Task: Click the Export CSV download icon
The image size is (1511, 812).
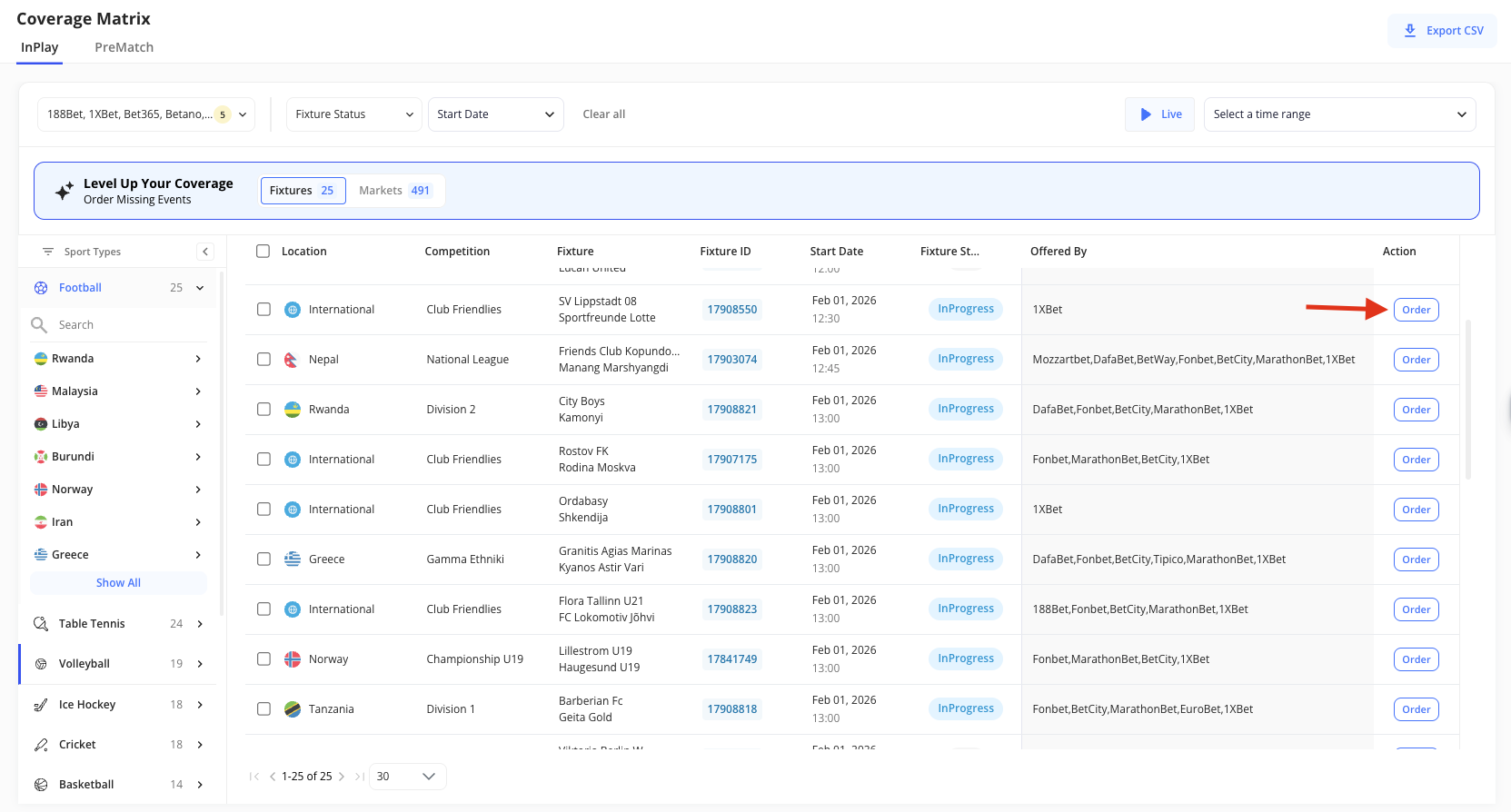Action: (x=1409, y=31)
